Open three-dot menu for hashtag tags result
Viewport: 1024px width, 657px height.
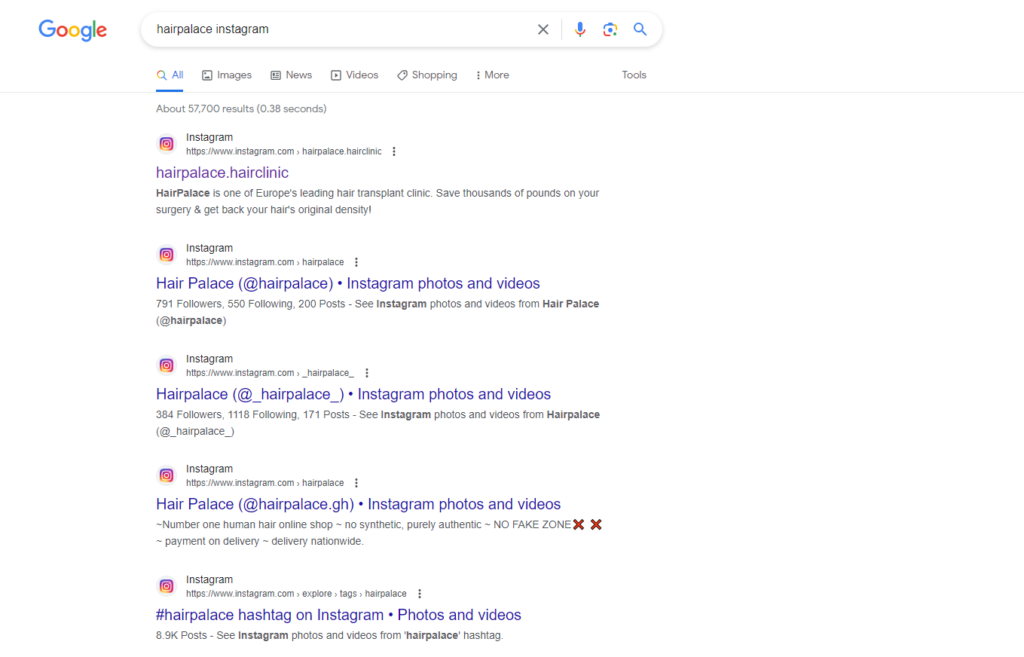point(419,594)
